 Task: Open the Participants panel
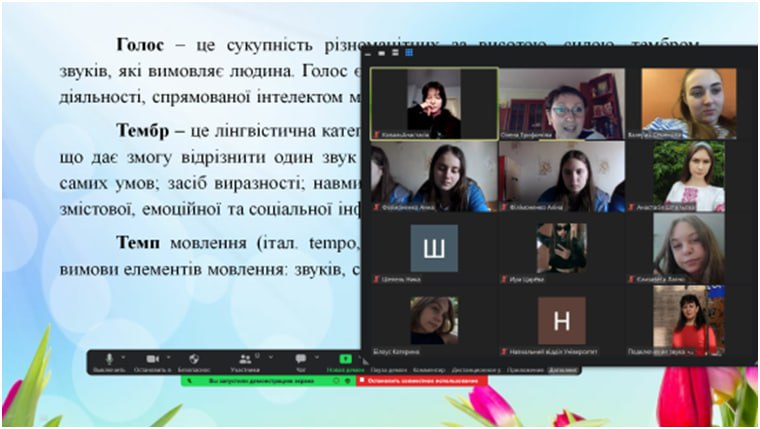point(244,360)
